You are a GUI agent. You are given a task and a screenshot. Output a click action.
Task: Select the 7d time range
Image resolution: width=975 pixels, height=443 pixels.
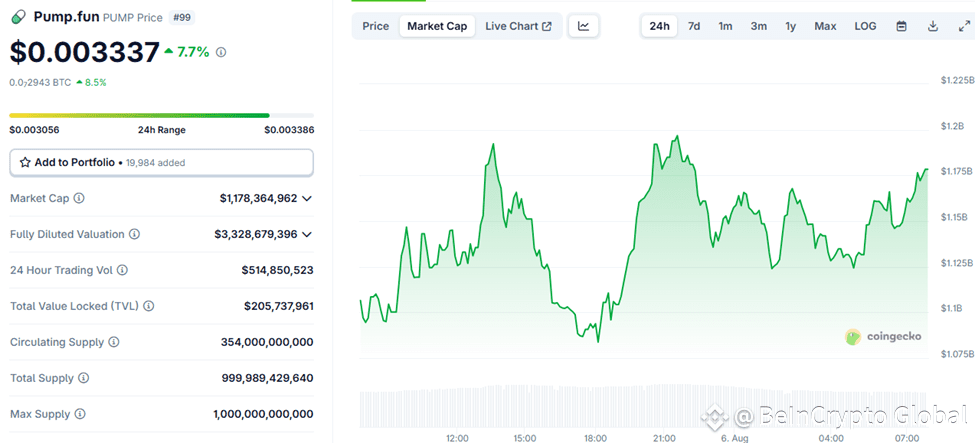694,26
